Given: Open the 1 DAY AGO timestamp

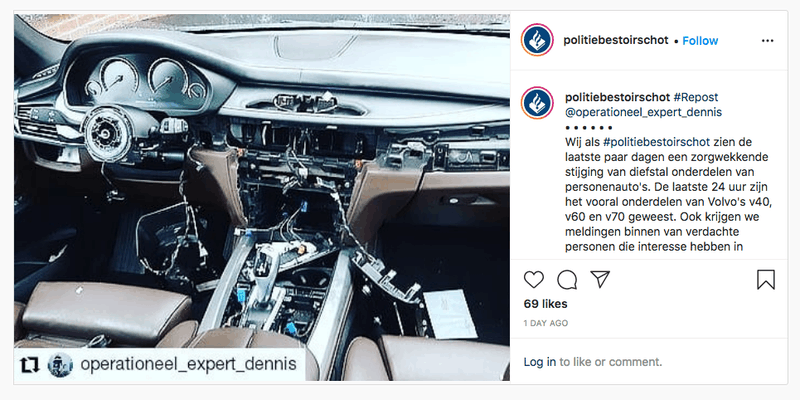Looking at the screenshot, I should coord(545,323).
